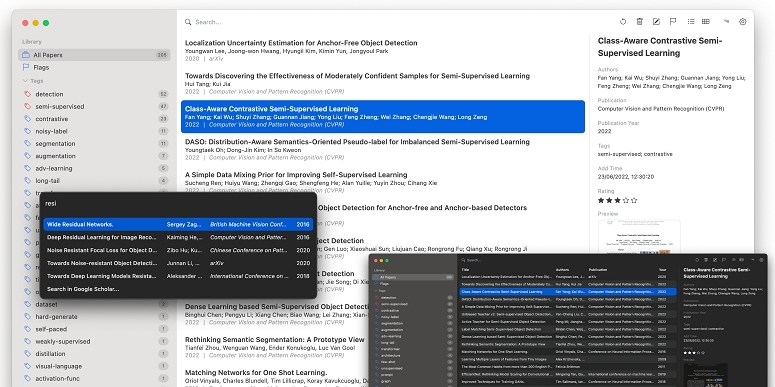Click the settings gear icon in the dark window
The image size is (775, 387).
tap(762, 260)
